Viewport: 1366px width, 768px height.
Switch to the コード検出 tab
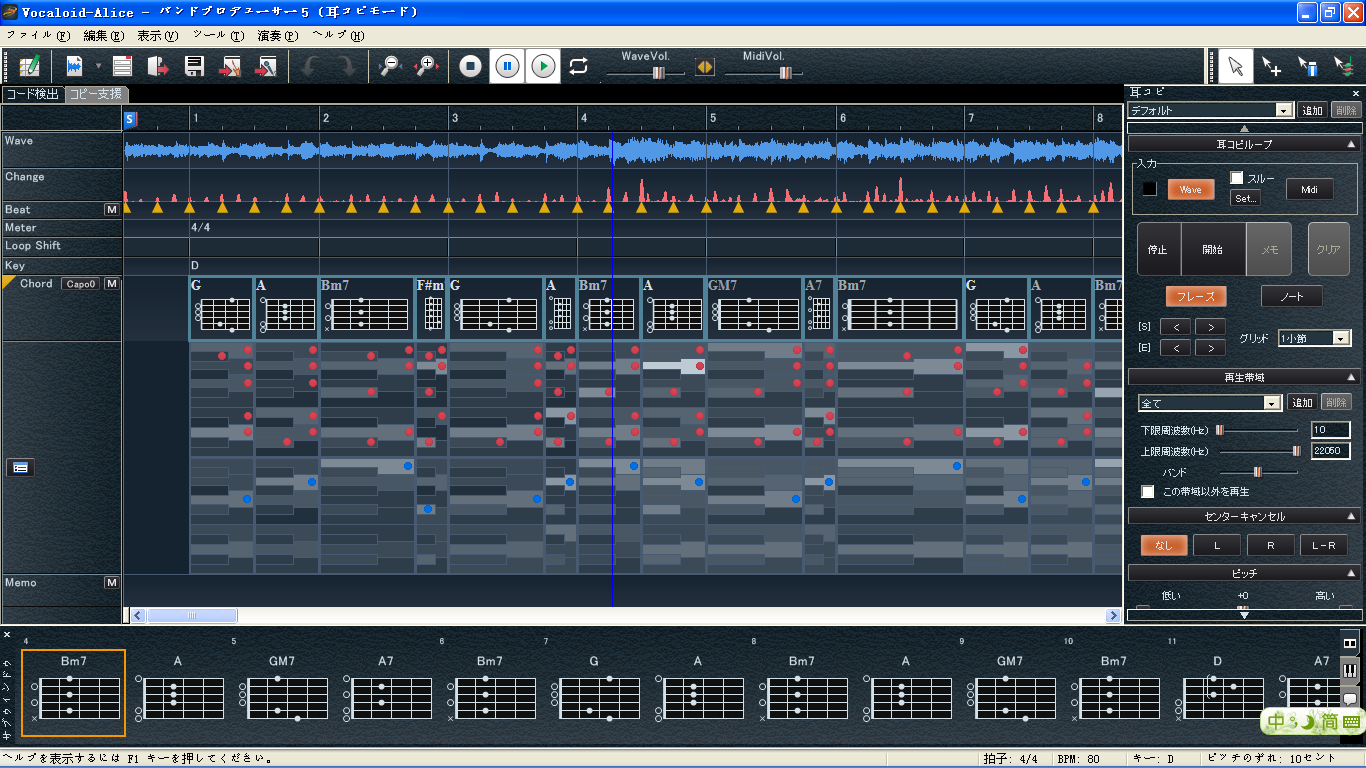[33, 94]
